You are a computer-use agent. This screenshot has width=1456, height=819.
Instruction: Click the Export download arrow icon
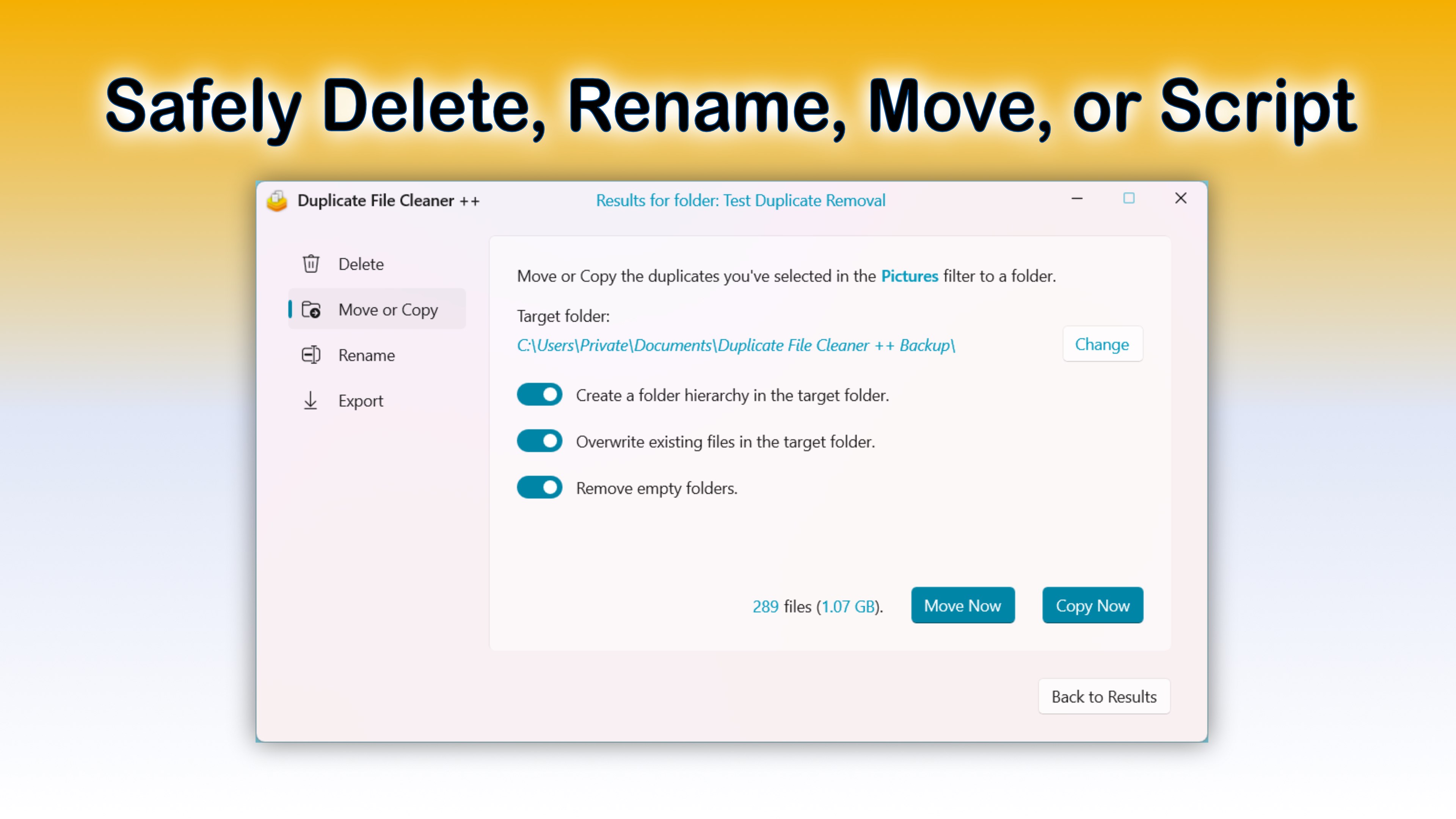[310, 401]
